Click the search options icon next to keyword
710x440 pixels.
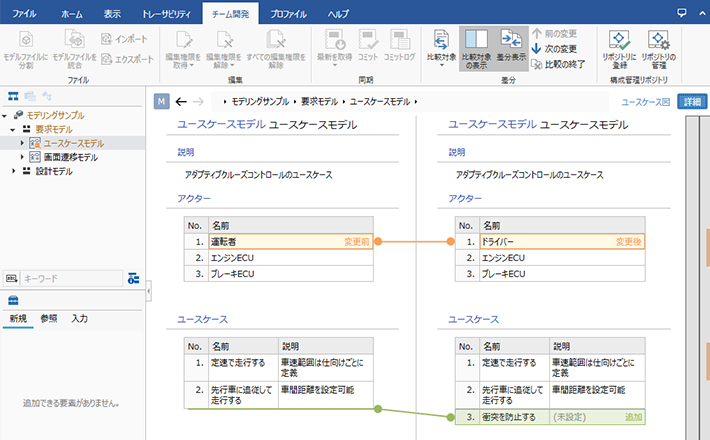pyautogui.click(x=134, y=278)
